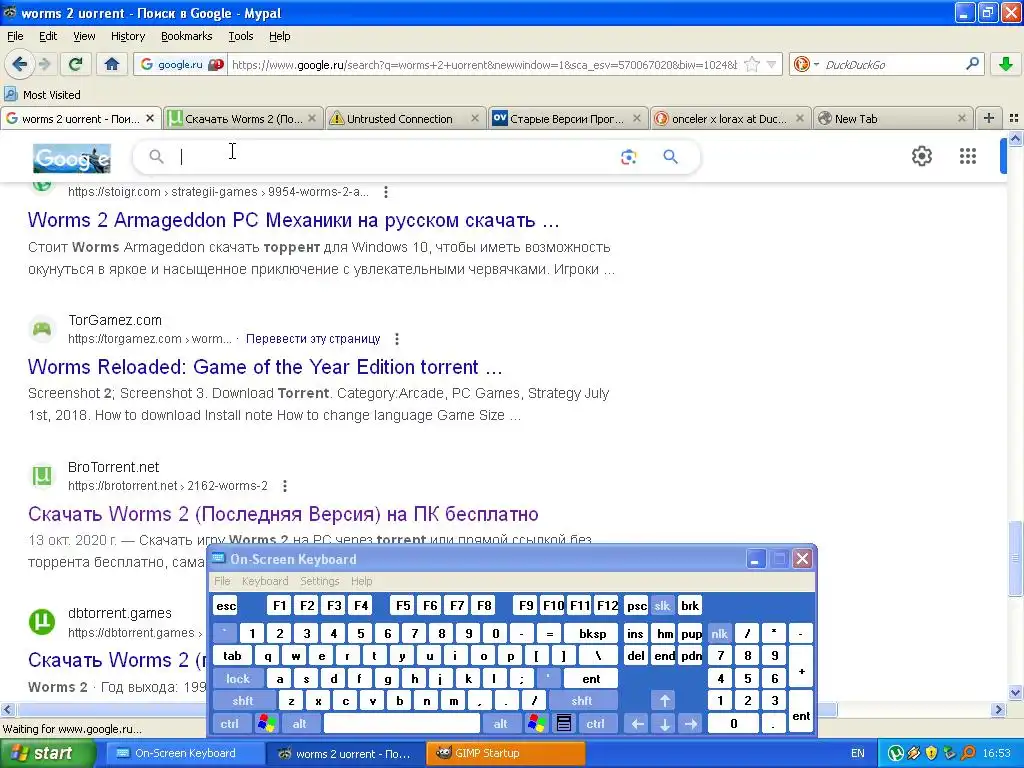The height and width of the screenshot is (768, 1024).
Task: Click the horizontal scrollbar left arrow
Action: [7, 709]
